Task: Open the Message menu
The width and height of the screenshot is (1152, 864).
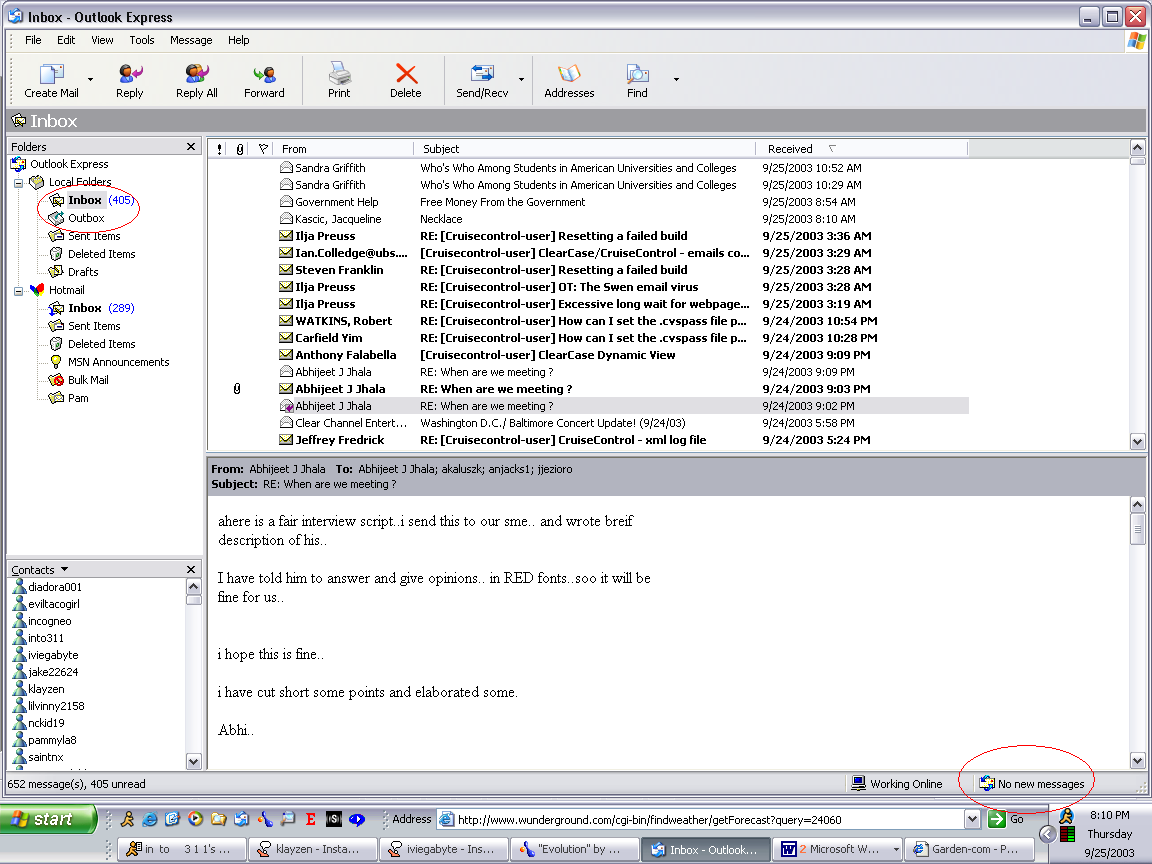Action: coord(191,40)
